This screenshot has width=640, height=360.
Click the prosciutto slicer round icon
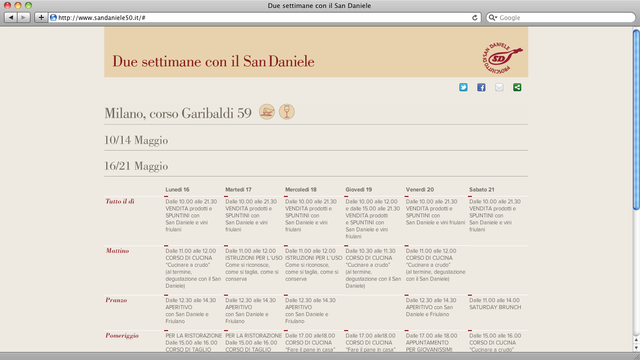pyautogui.click(x=267, y=112)
